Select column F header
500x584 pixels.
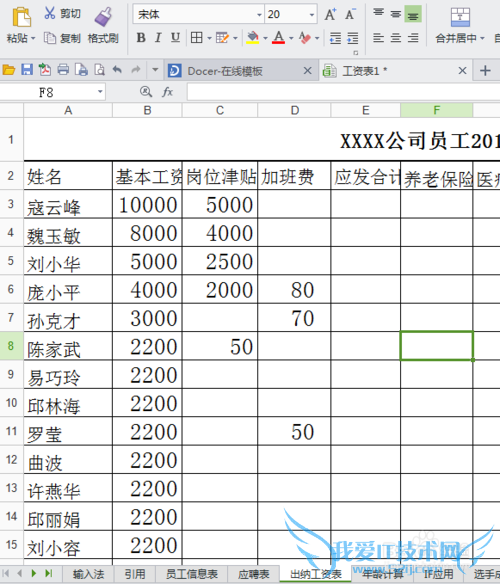[437, 110]
